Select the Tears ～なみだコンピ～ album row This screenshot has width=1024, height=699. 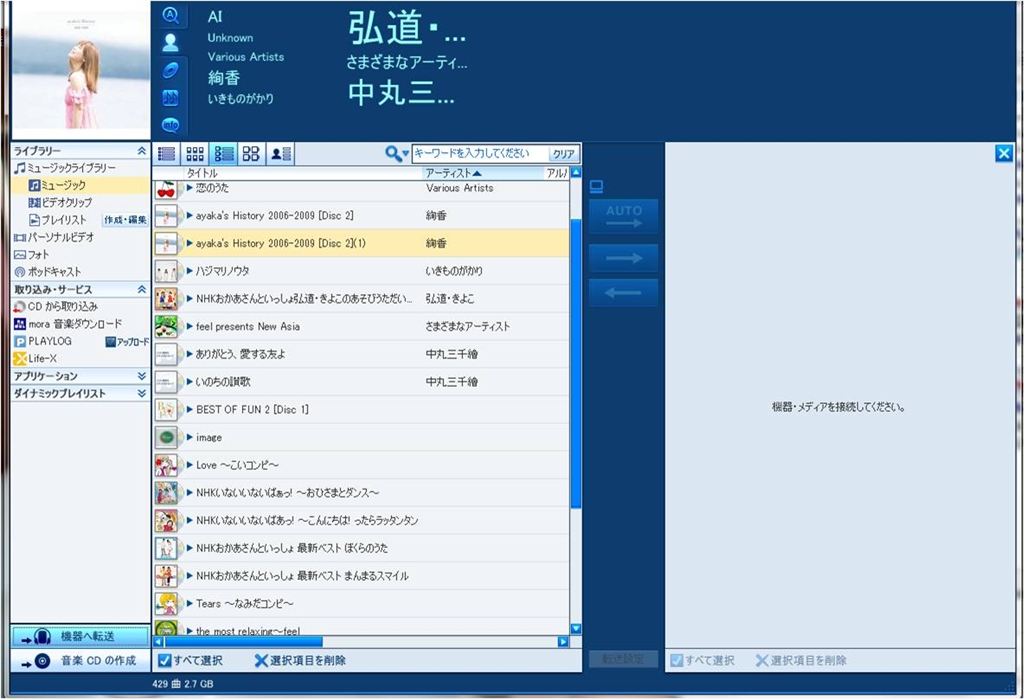click(x=361, y=604)
